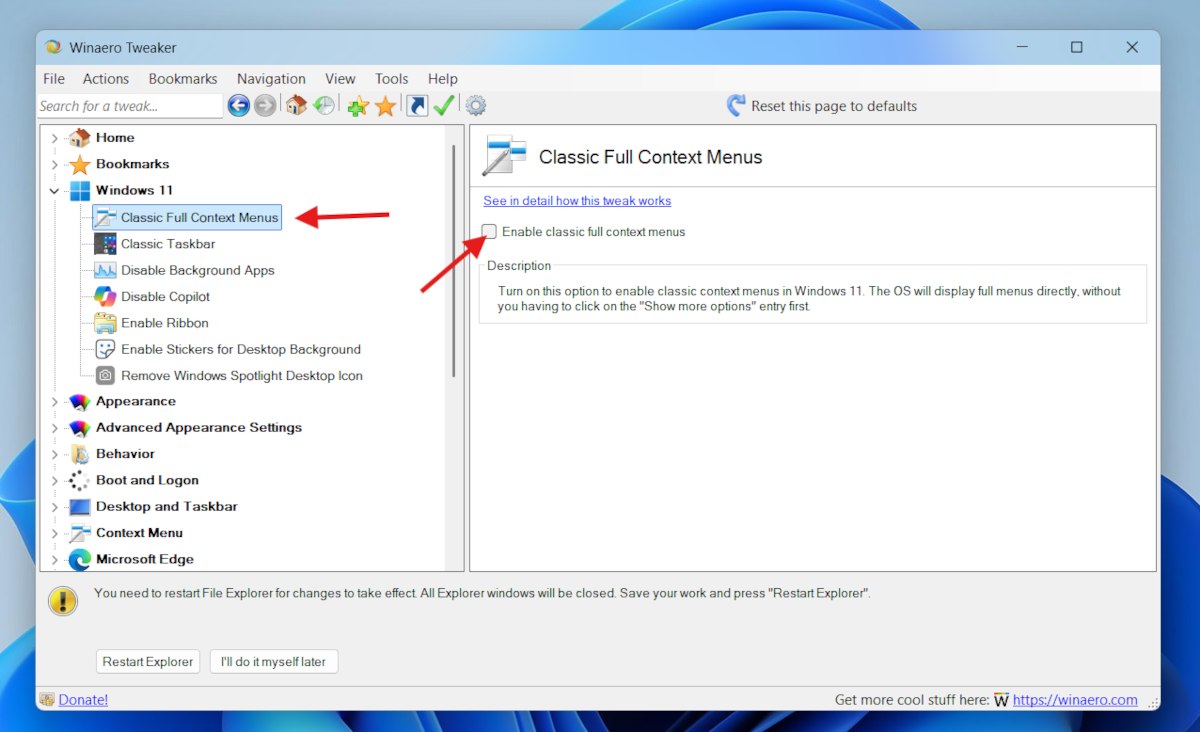Open the Navigation menu
This screenshot has height=732, width=1200.
(x=271, y=78)
